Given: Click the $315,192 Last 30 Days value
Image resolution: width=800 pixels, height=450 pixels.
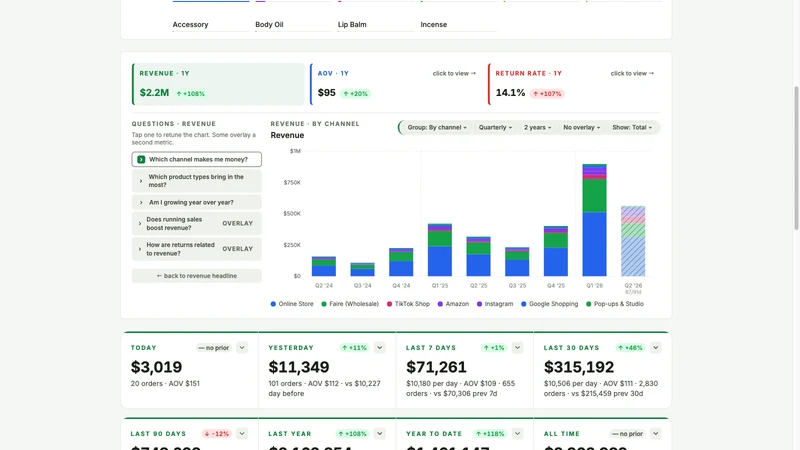Looking at the screenshot, I should [579, 367].
